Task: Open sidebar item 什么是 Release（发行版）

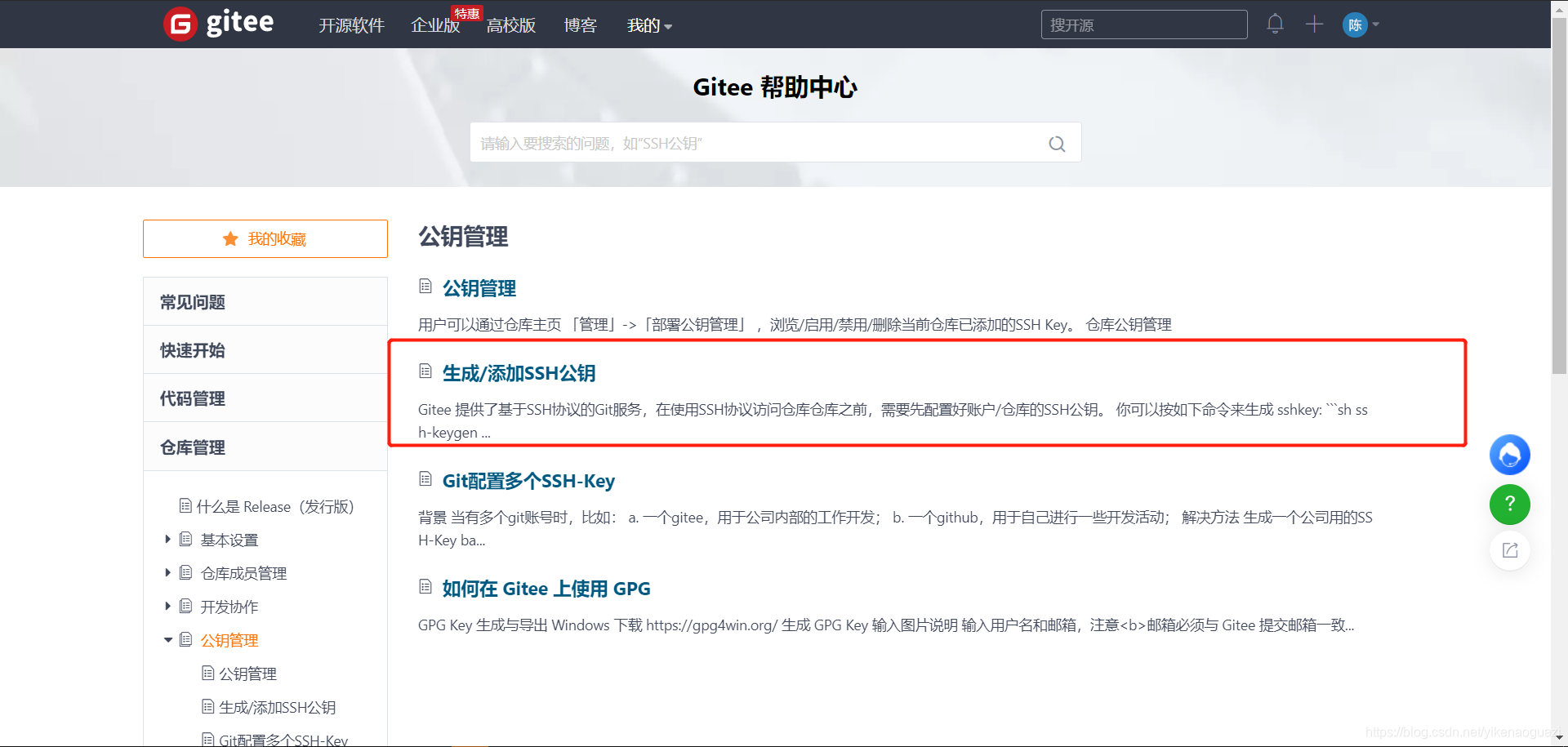Action: click(x=275, y=506)
